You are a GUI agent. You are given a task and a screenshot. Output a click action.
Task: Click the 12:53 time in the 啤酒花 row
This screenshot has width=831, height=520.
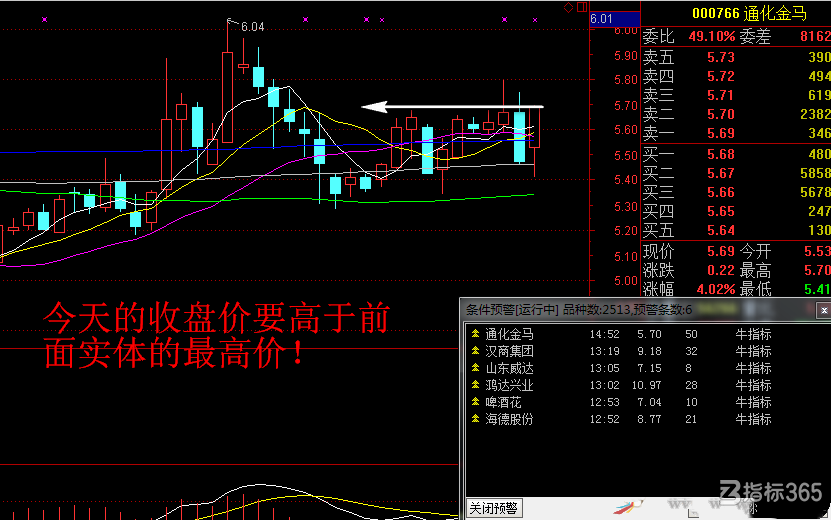coord(605,402)
